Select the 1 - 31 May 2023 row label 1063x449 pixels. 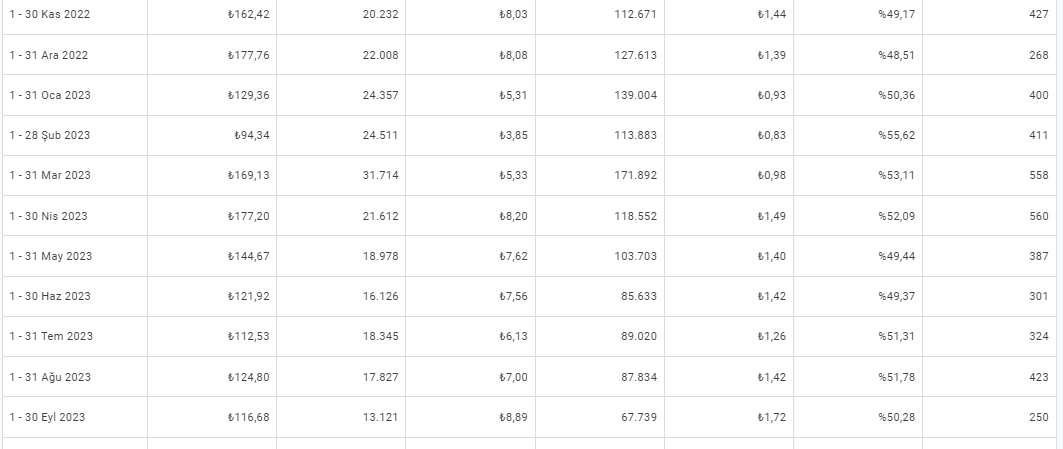pyautogui.click(x=51, y=256)
